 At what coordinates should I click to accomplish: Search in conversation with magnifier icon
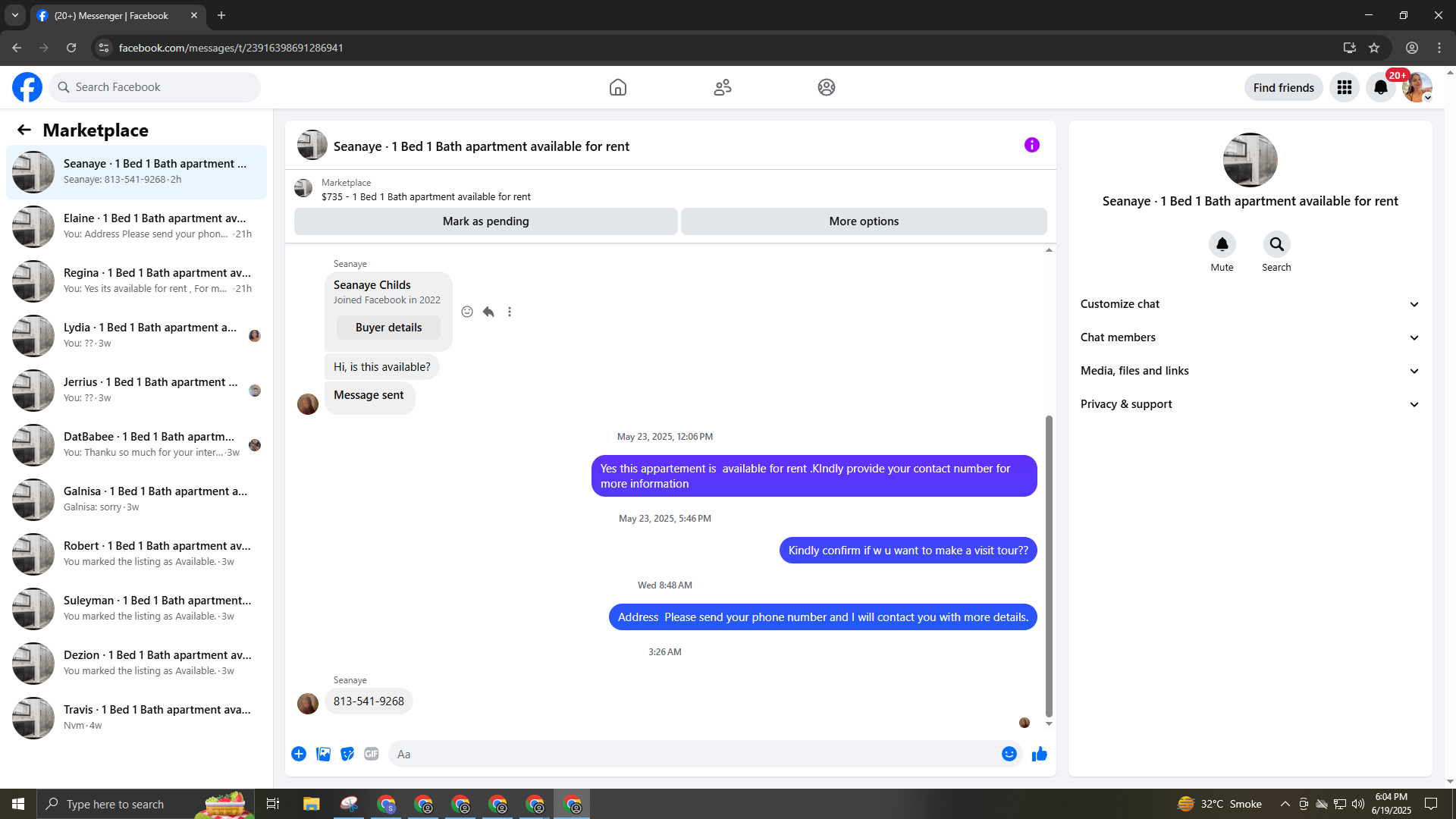point(1277,244)
